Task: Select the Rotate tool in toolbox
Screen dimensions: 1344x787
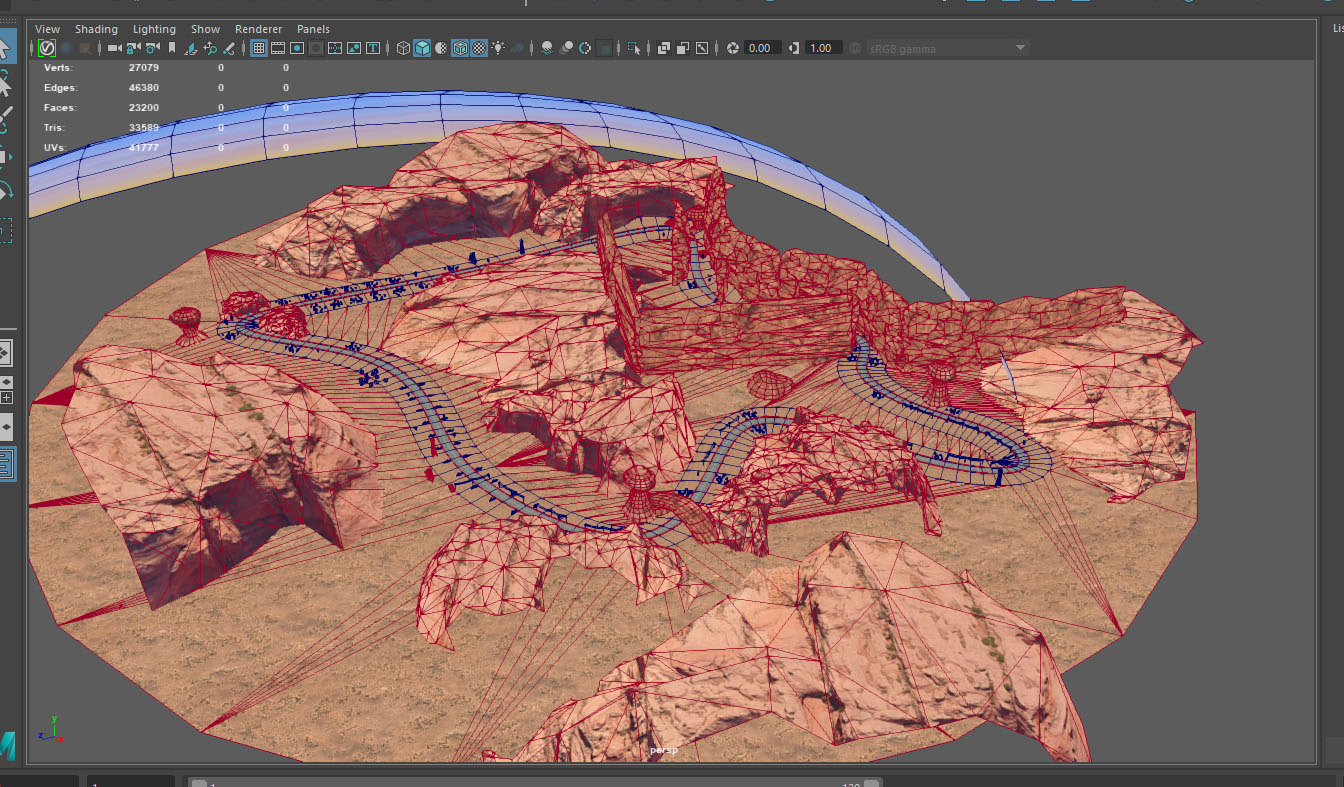Action: click(x=6, y=191)
